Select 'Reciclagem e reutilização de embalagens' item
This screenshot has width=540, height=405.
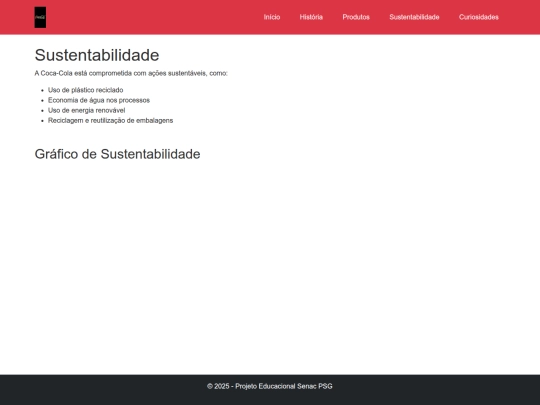pos(110,121)
